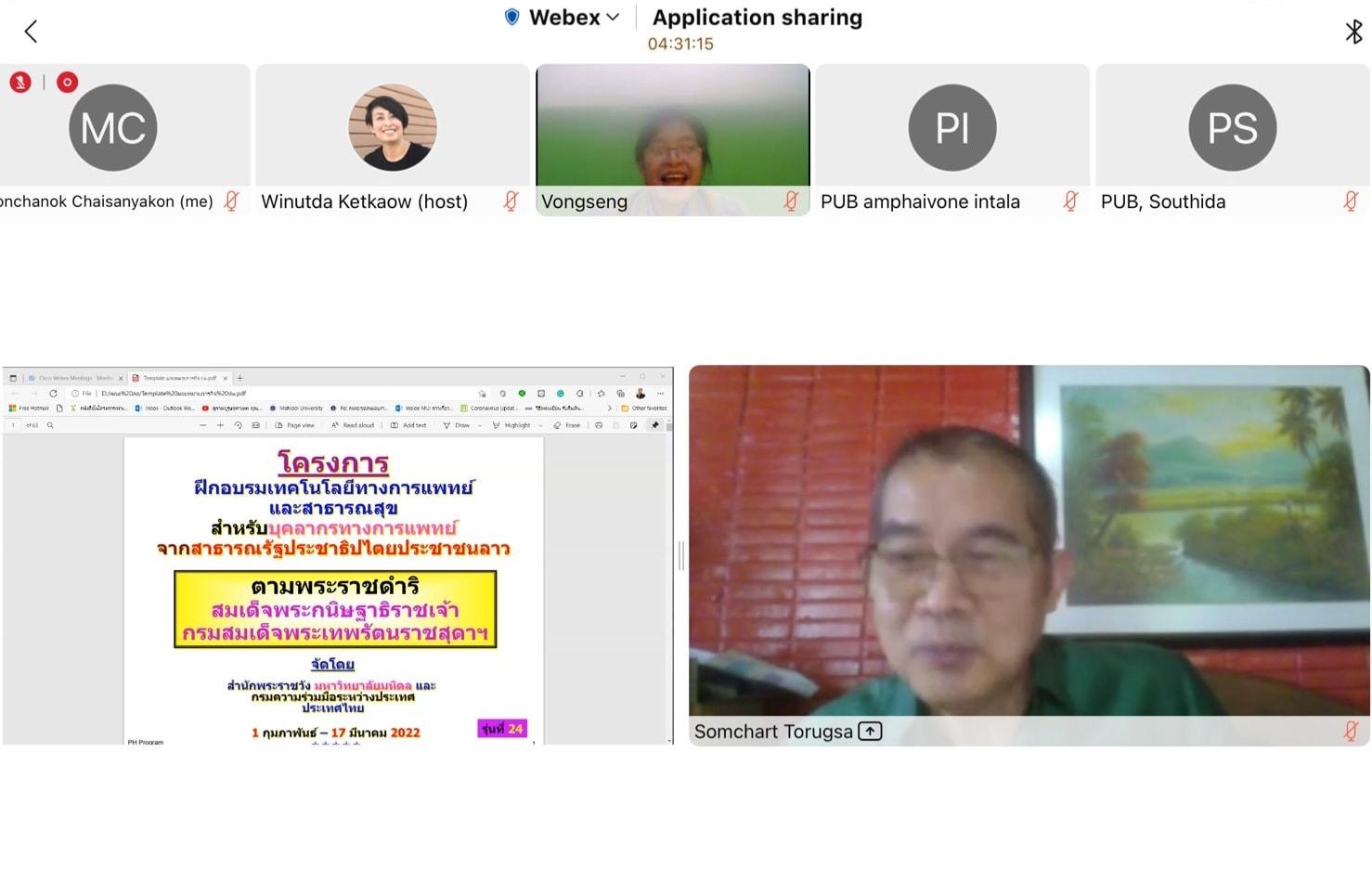Select Vongseng's video thumbnail

(x=673, y=139)
